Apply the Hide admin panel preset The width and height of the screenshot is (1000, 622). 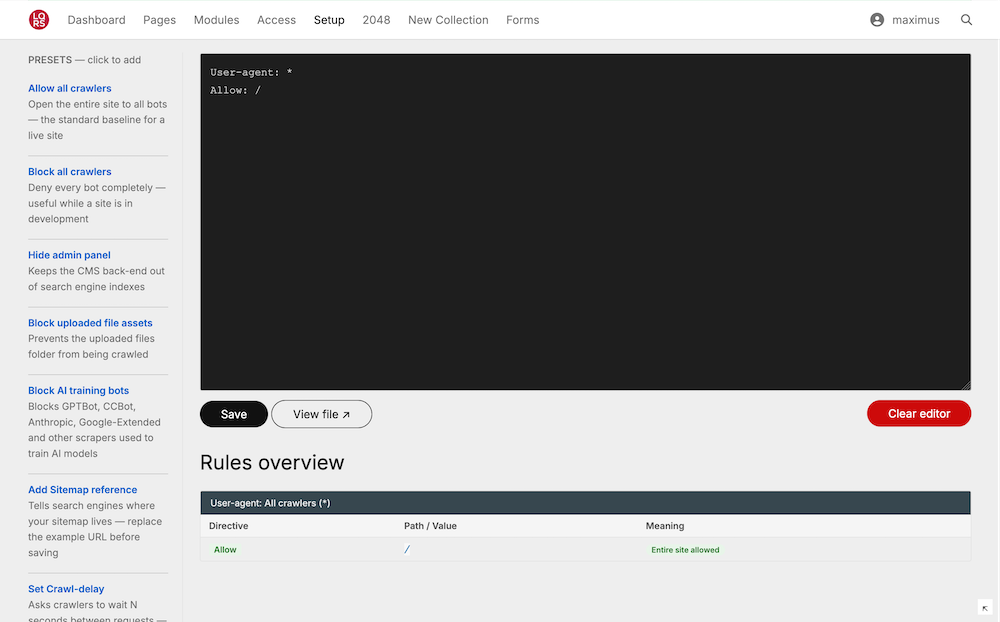69,255
